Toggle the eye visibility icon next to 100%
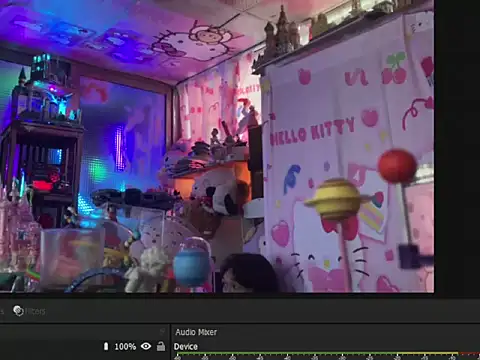Viewport: 480px width, 360px height. point(146,346)
